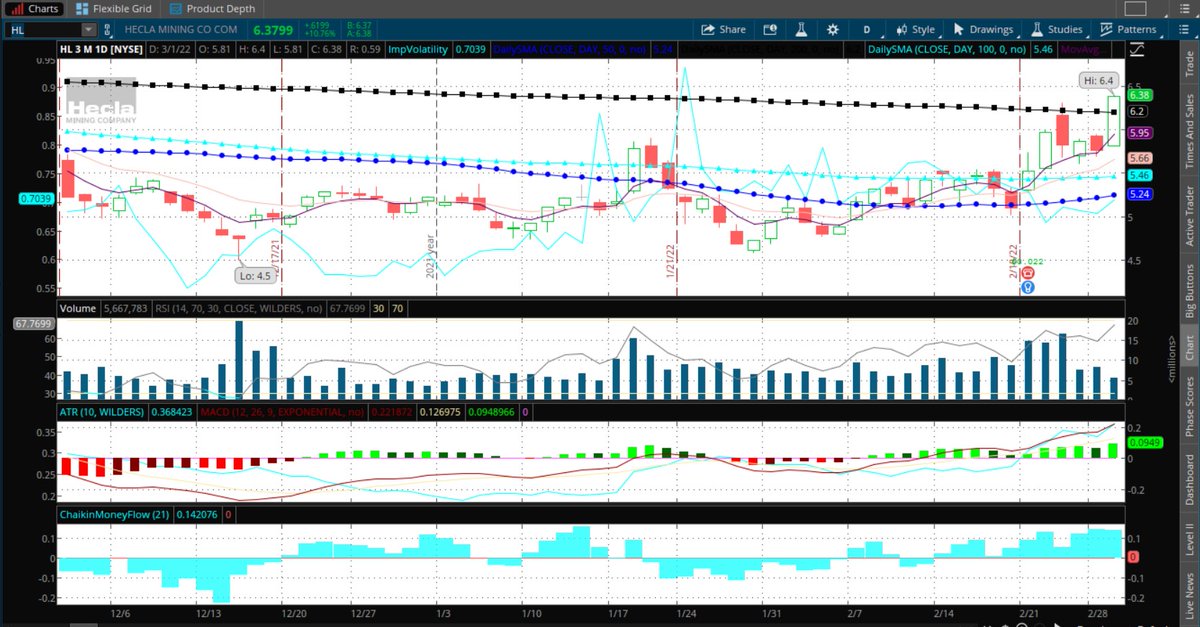Open the Product Depth tab
Viewport: 1200px width, 627px height.
[x=212, y=8]
